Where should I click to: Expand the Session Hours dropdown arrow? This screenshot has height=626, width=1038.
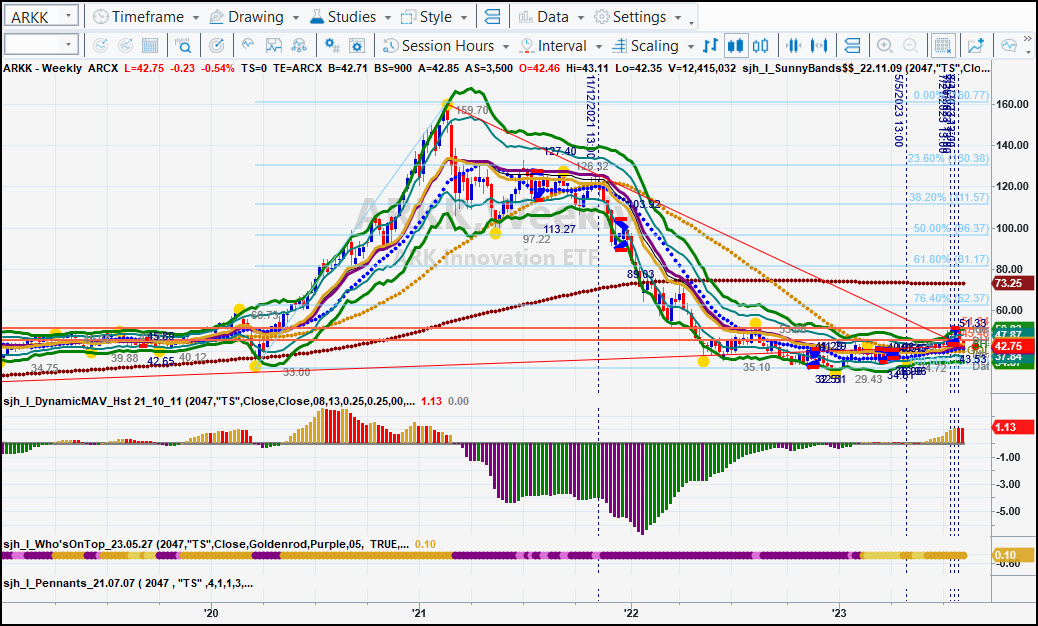[x=506, y=46]
